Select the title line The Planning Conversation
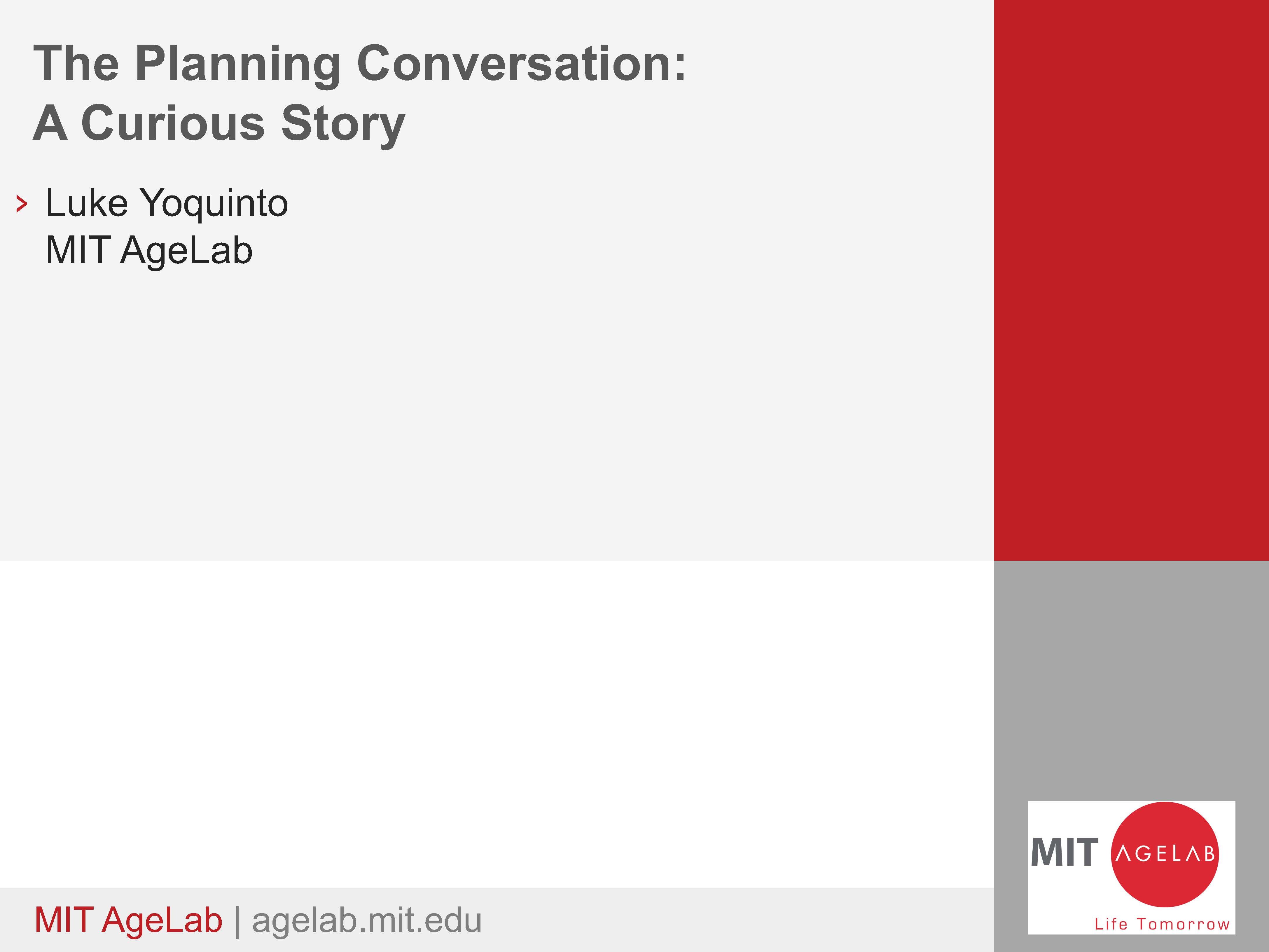 (360, 65)
